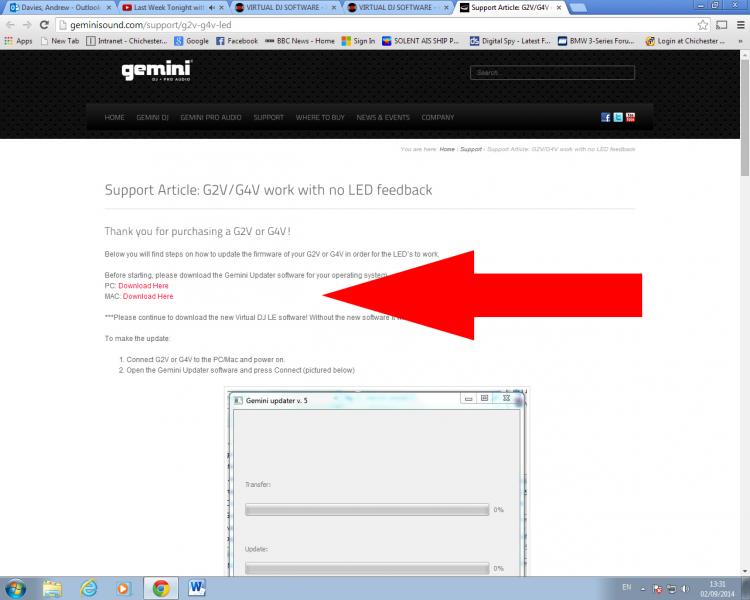This screenshot has height=600, width=750.
Task: Bookmark this page with the star icon
Action: [703, 24]
